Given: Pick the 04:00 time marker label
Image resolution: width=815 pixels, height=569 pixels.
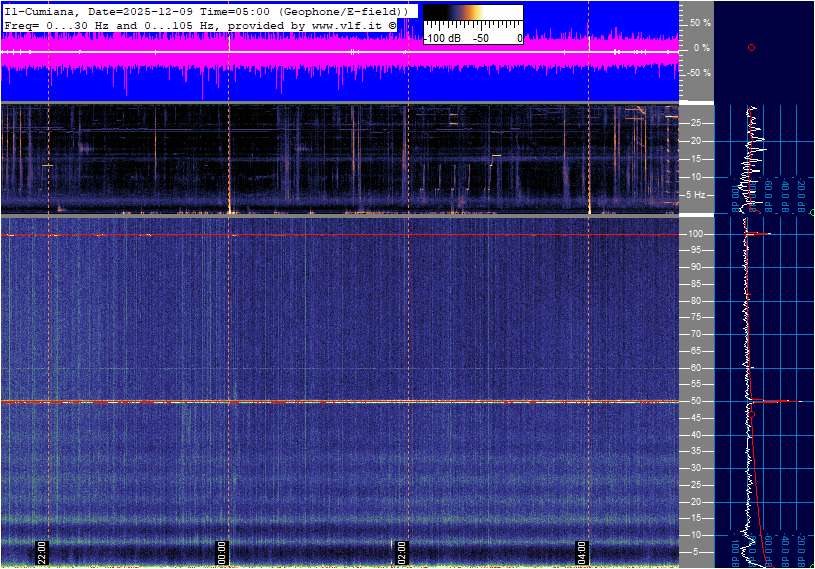Looking at the screenshot, I should click(x=582, y=552).
